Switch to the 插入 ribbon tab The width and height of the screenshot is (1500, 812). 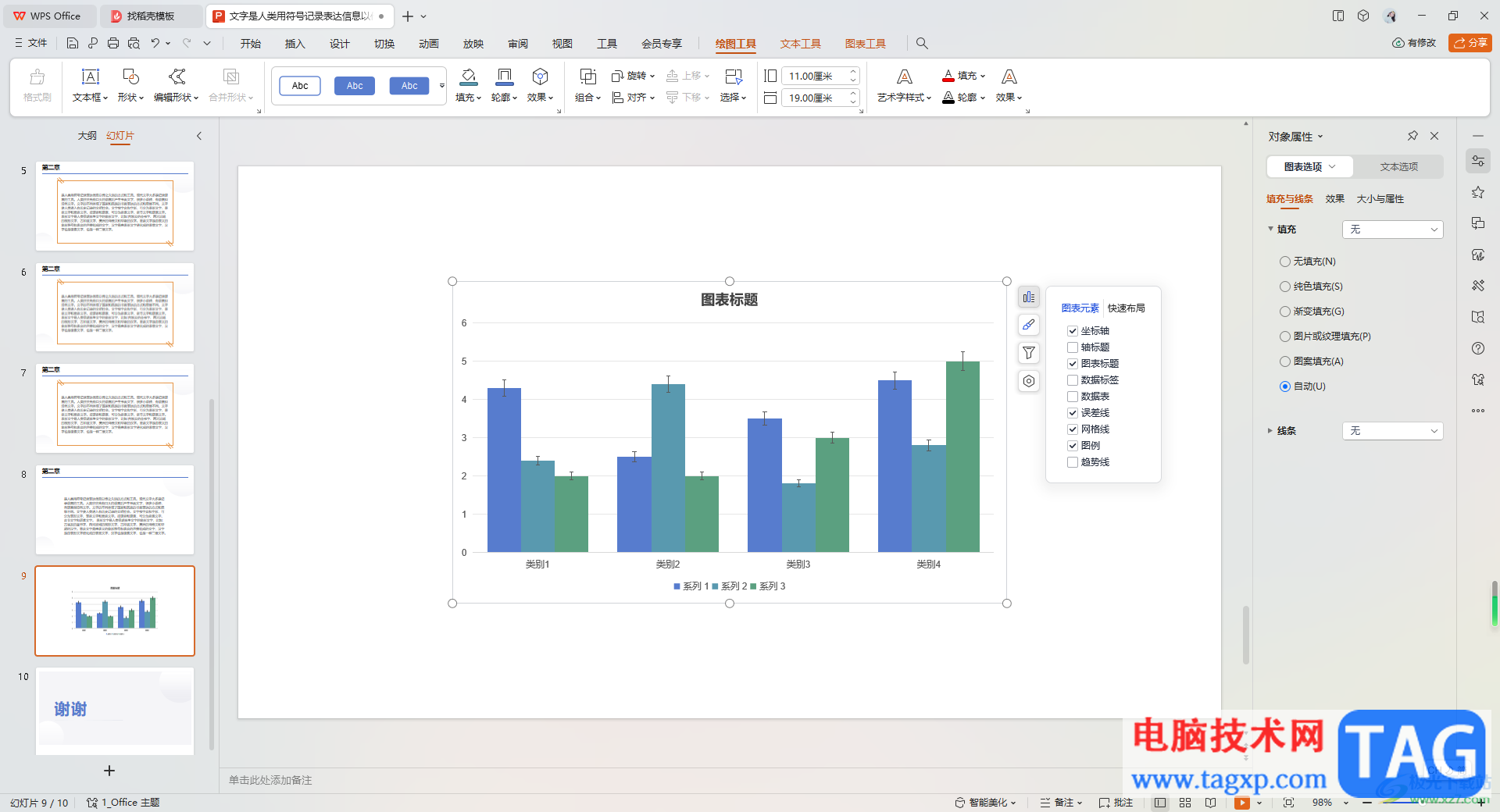[x=295, y=44]
